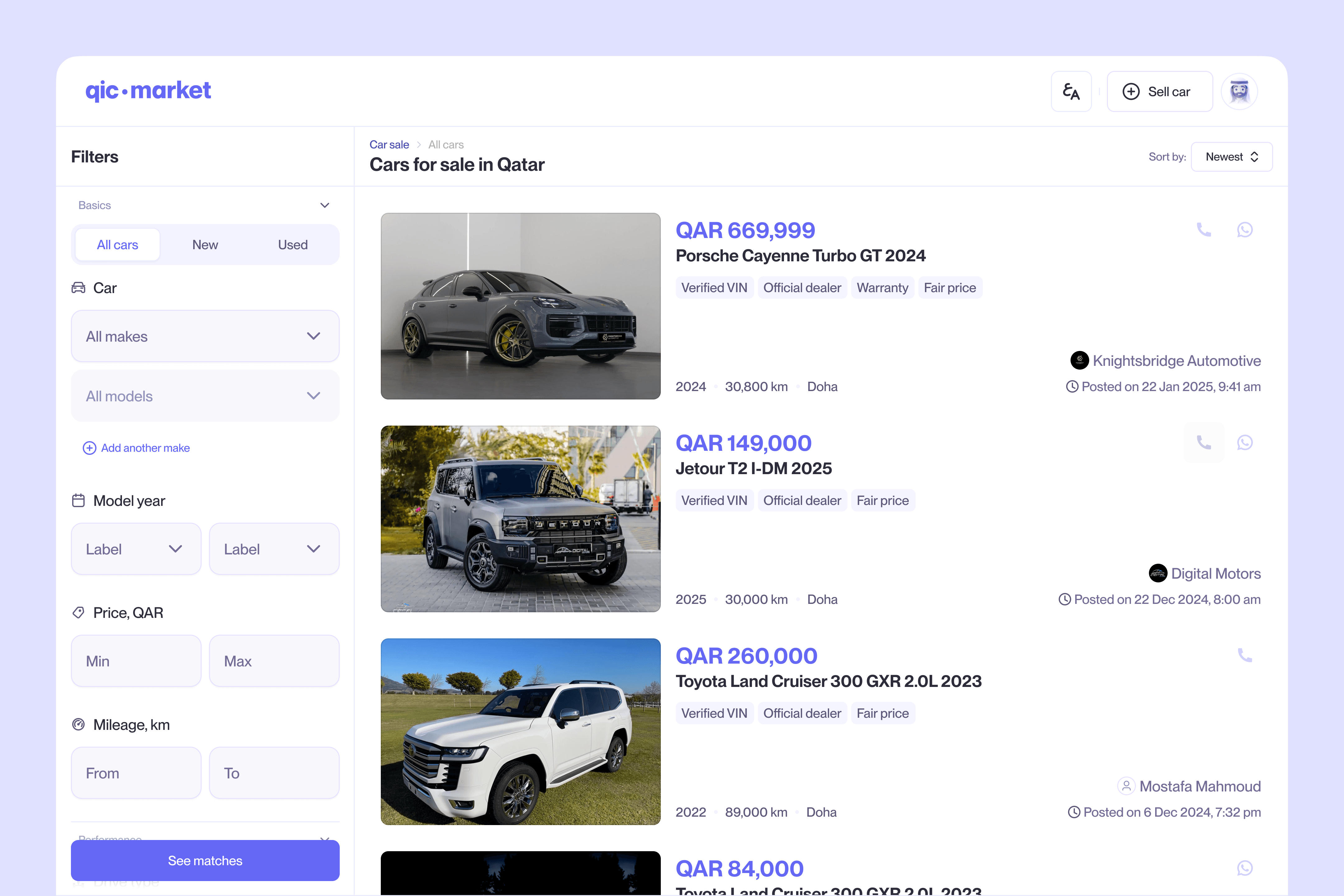Collapse the Basics filter section

tap(324, 205)
